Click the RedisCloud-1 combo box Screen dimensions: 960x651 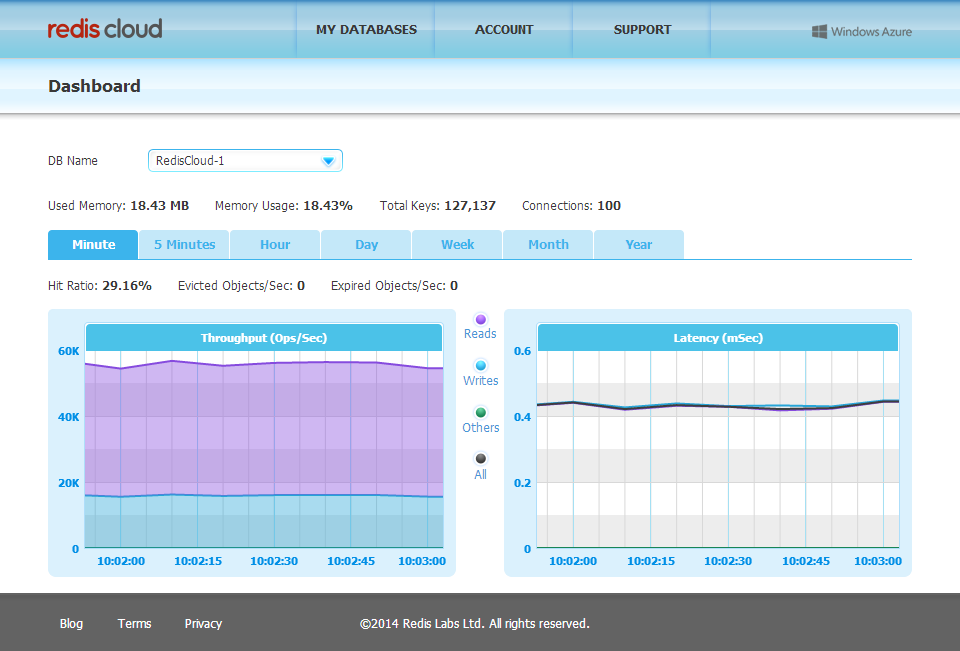(245, 160)
